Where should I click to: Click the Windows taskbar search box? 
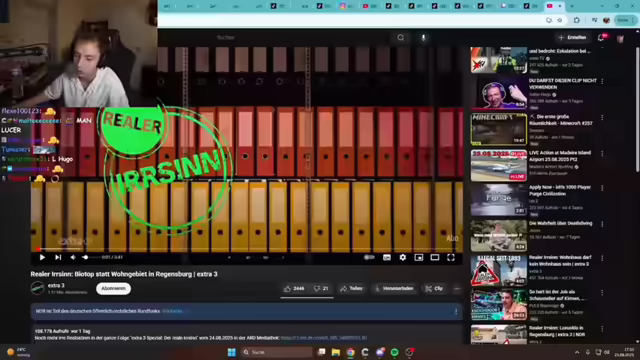click(x=276, y=352)
